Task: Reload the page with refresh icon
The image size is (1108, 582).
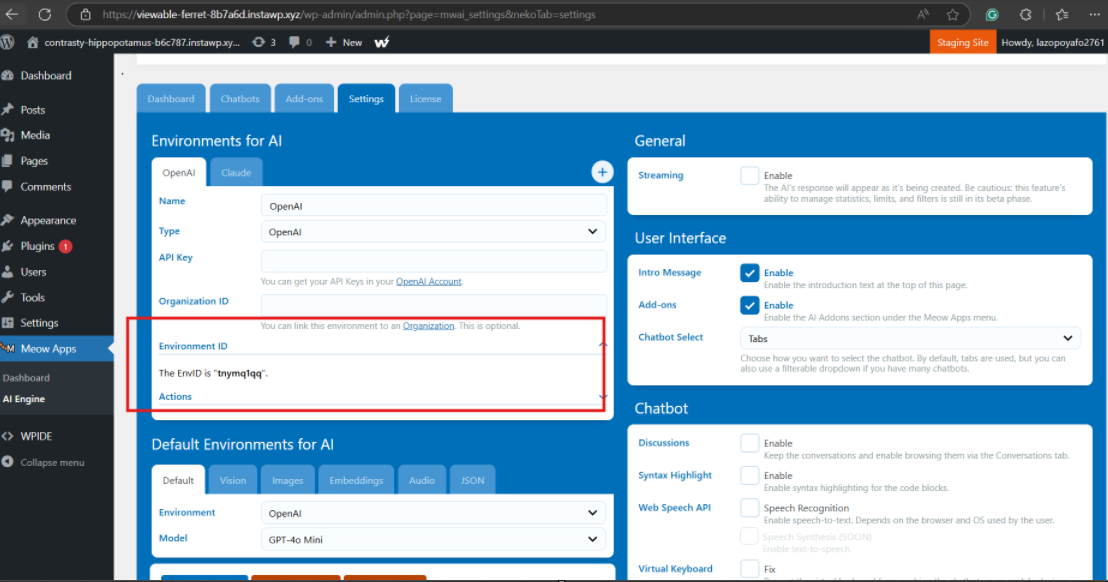Action: point(45,14)
